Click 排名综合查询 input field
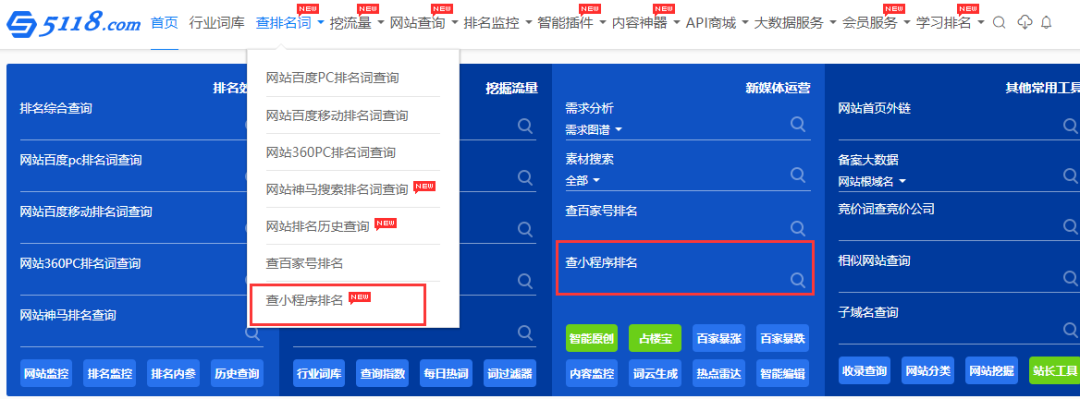The width and height of the screenshot is (1080, 399). (134, 126)
